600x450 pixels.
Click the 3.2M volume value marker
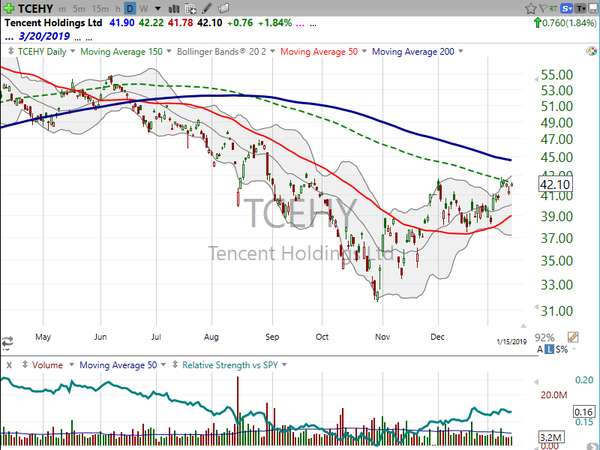tap(551, 437)
